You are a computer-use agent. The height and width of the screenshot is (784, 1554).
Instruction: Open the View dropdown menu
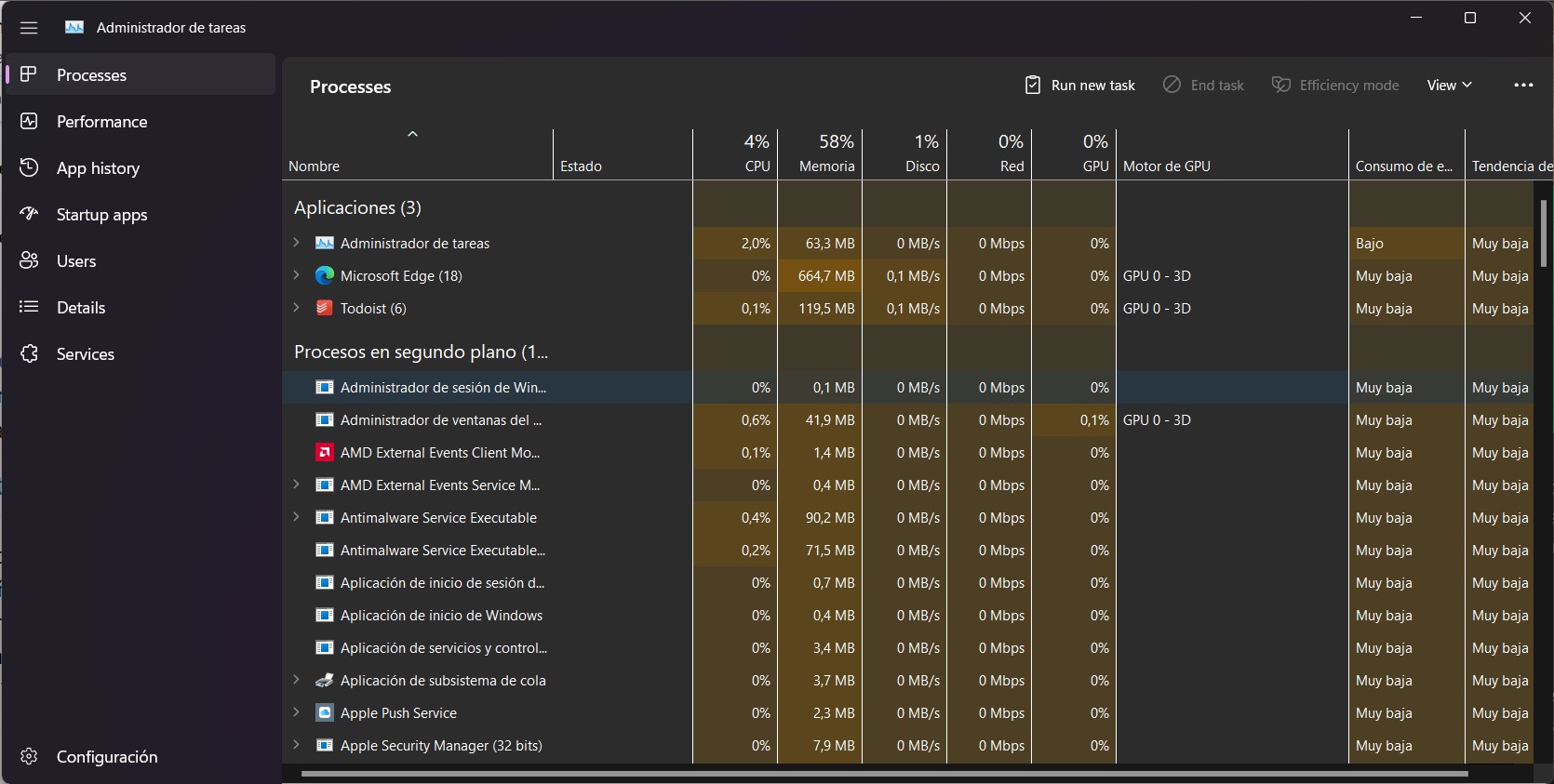[1449, 86]
